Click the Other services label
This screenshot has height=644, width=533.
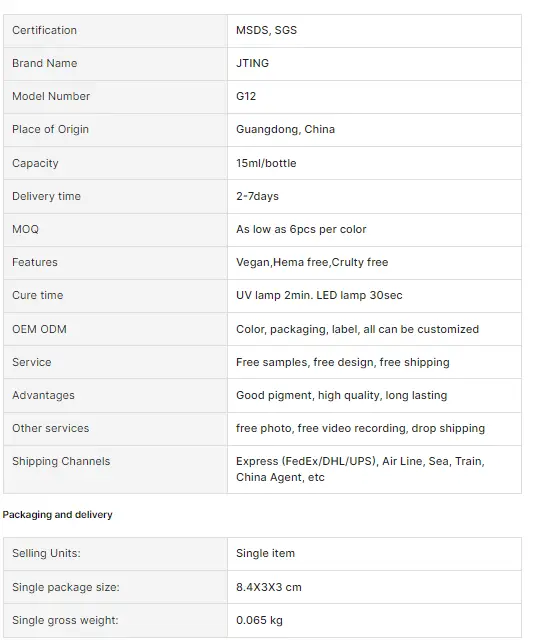pos(51,428)
